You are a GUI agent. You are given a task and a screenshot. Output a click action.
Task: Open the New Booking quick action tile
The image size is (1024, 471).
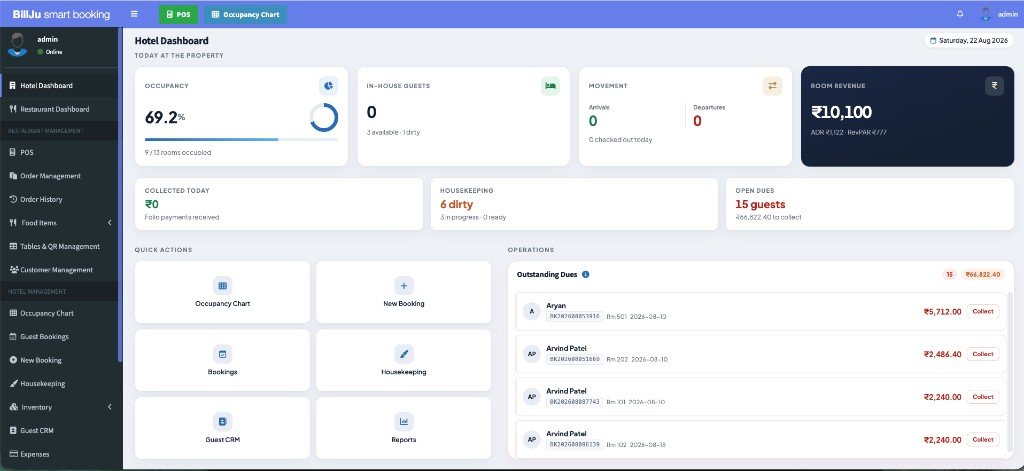pyautogui.click(x=404, y=292)
